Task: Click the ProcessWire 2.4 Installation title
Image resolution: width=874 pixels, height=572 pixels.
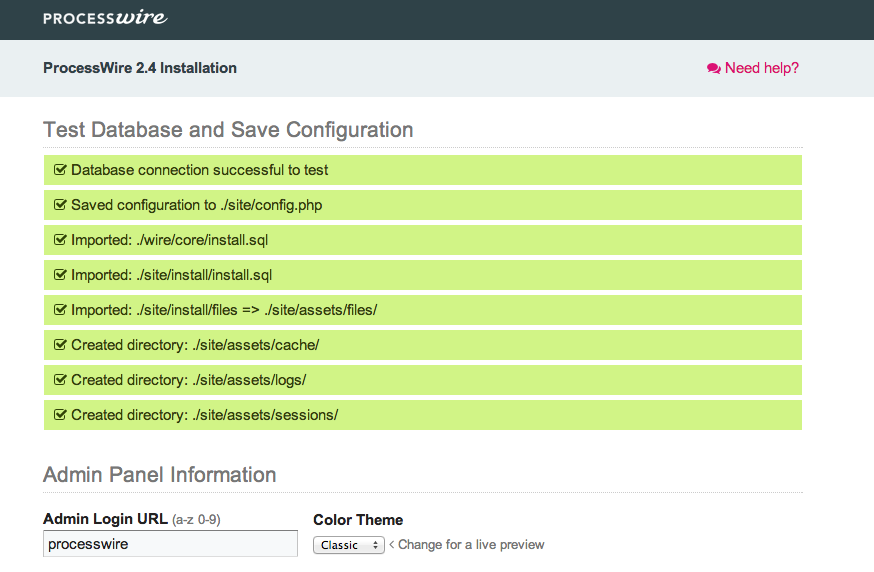Action: [140, 68]
